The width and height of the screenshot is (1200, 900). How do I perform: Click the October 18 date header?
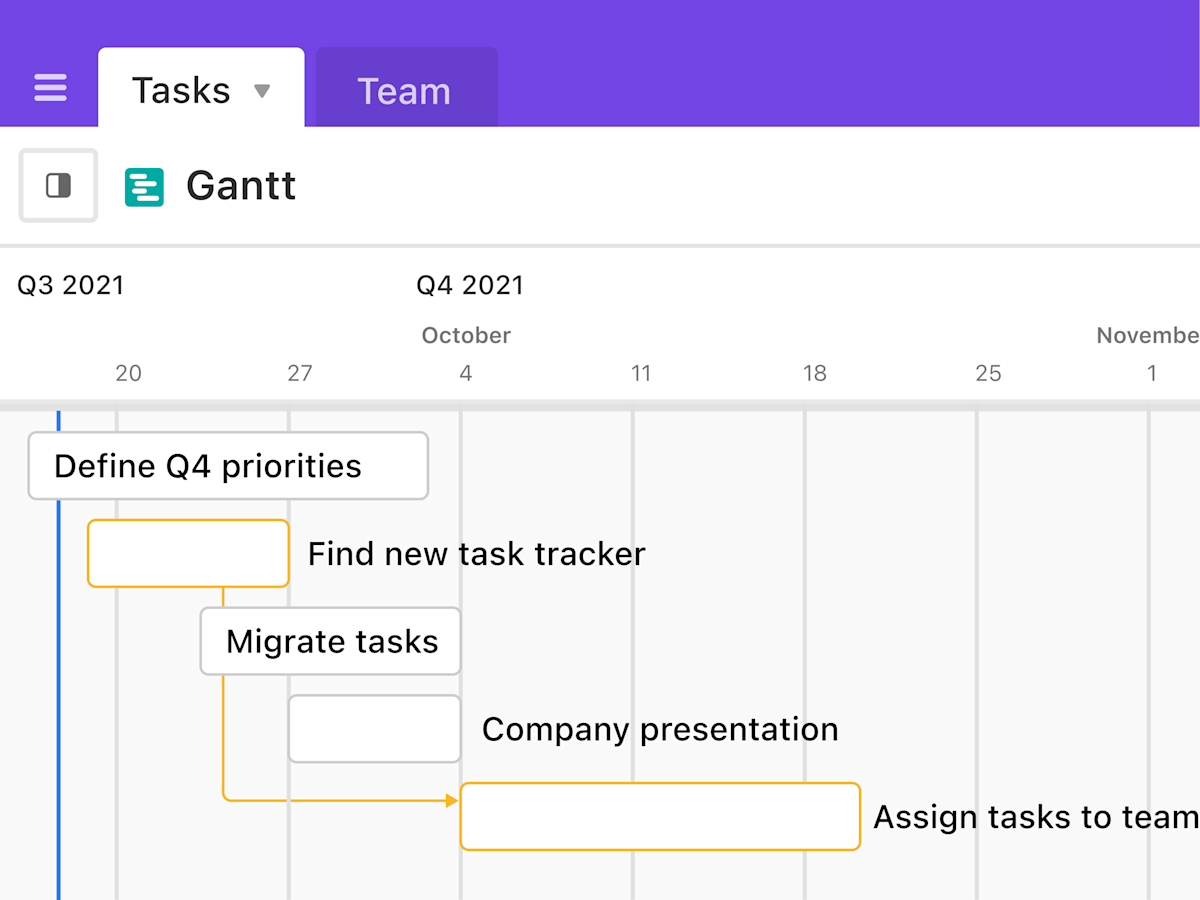815,373
